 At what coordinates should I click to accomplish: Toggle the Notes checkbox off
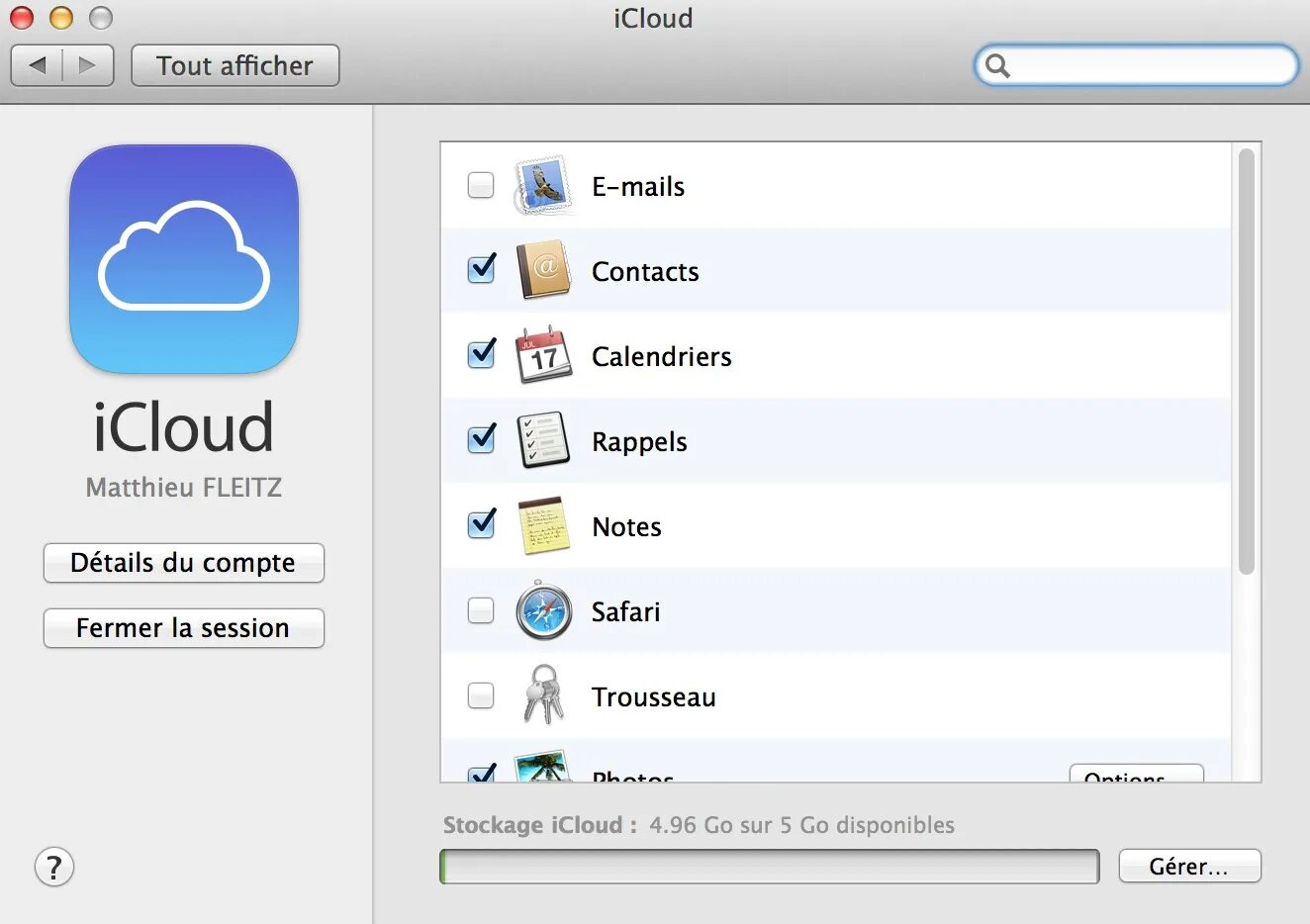click(481, 524)
